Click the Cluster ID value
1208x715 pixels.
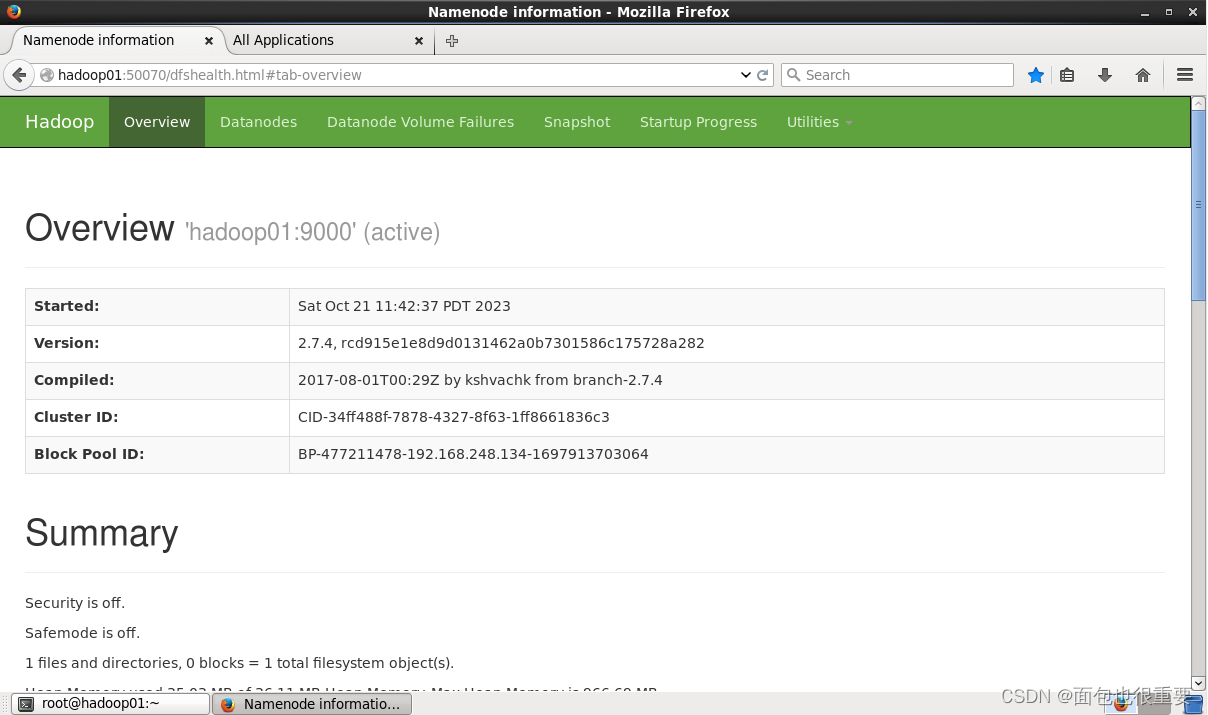454,417
